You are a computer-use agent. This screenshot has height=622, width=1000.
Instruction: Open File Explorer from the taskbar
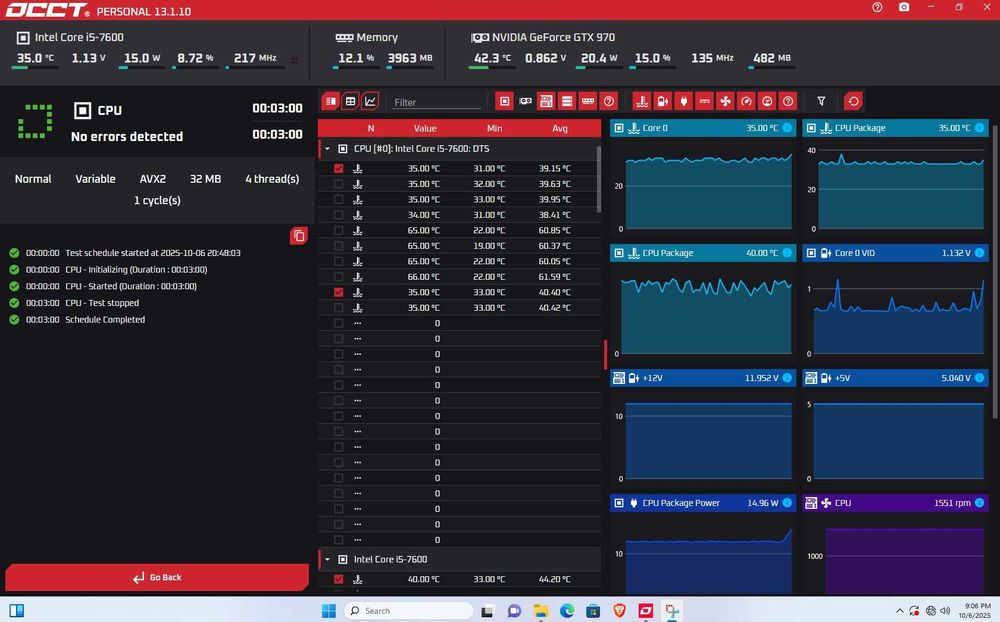540,611
